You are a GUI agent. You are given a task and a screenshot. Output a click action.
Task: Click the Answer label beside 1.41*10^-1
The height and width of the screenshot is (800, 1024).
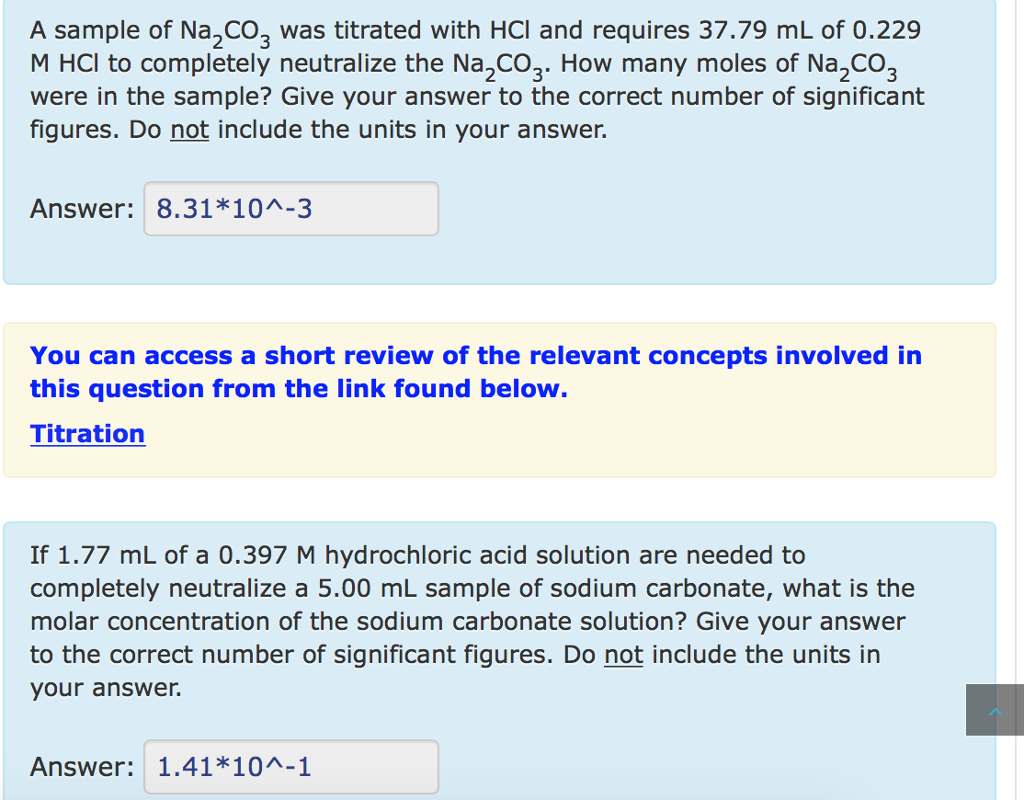[x=82, y=767]
